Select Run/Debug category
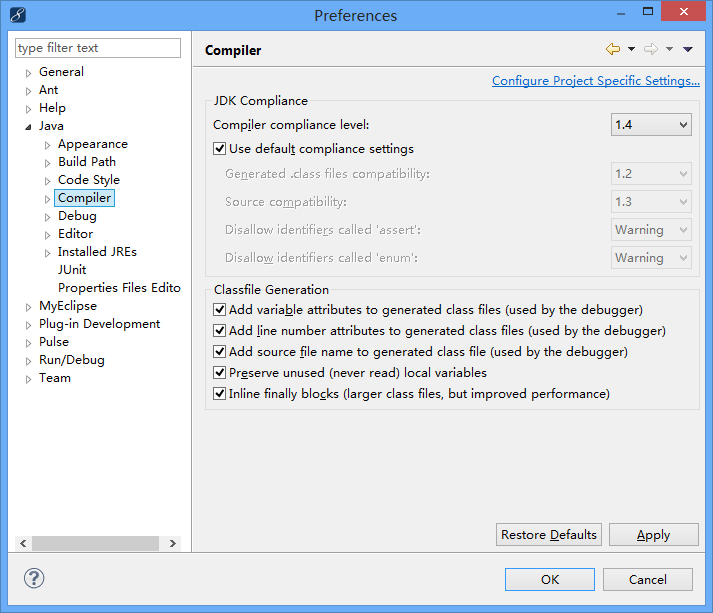This screenshot has width=713, height=613. pos(72,360)
